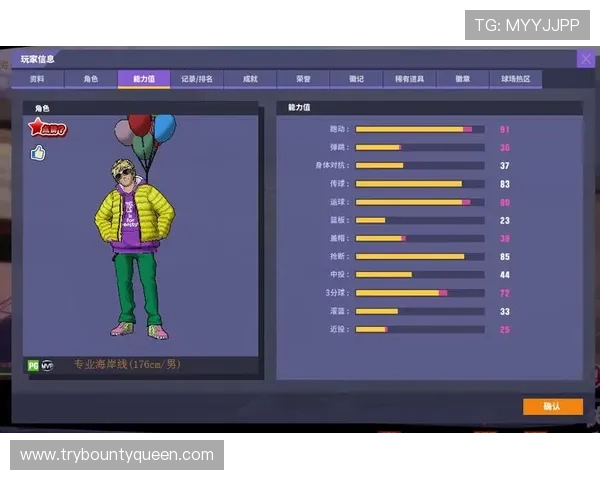The image size is (600, 480).
Task: Click the character avatar holding balloons
Action: [x=136, y=227]
